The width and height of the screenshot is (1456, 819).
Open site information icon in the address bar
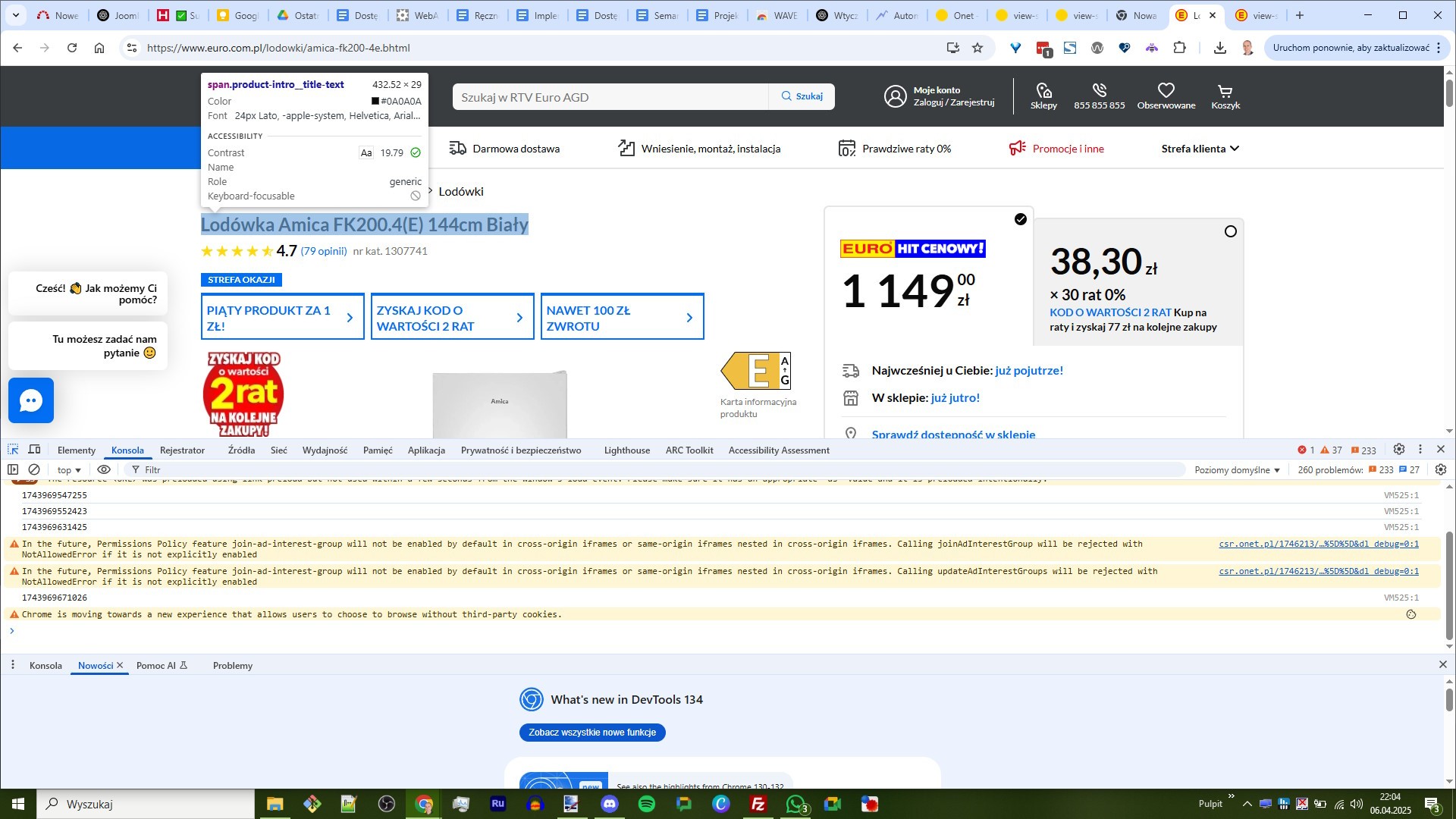132,48
